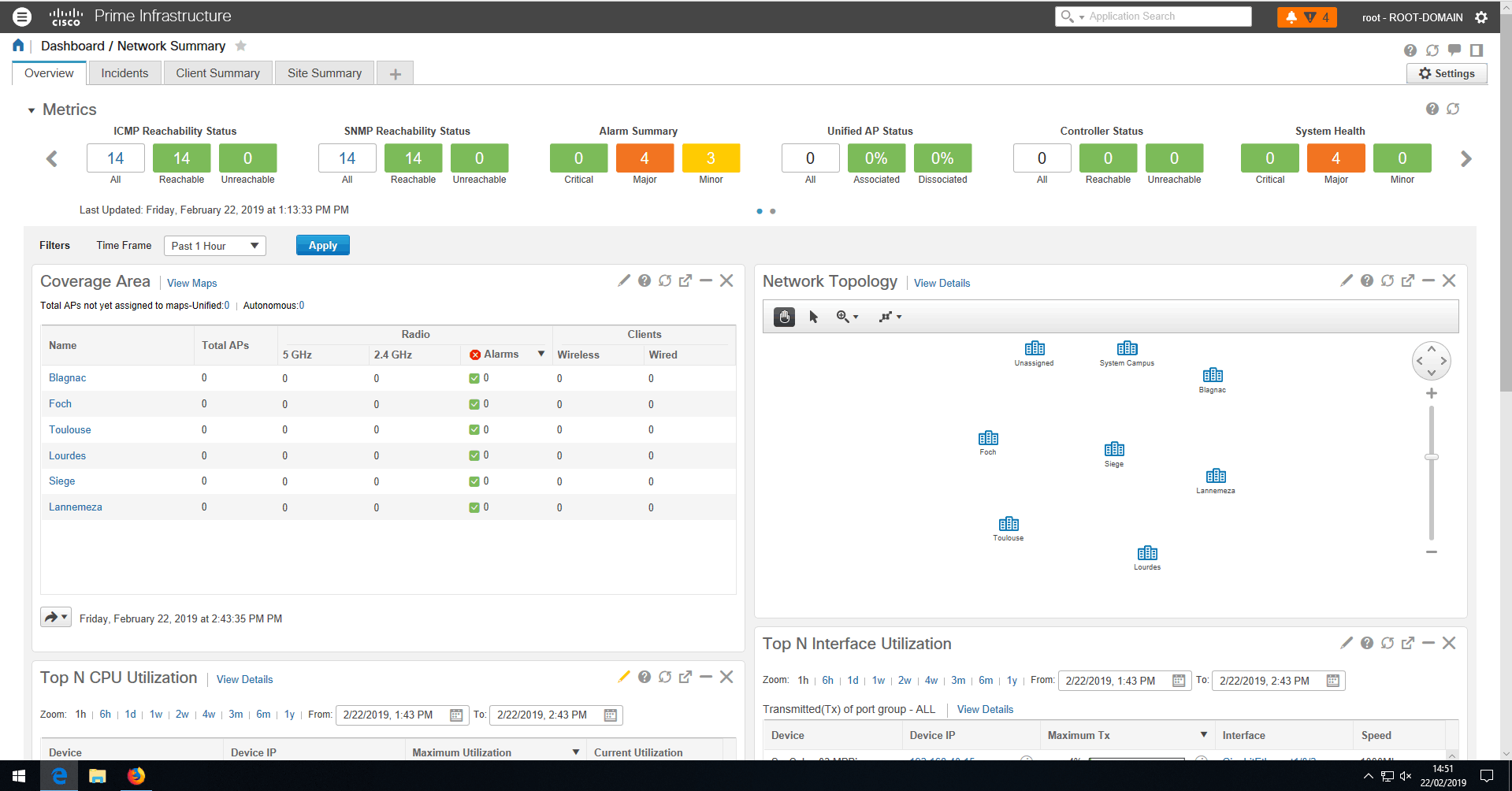Viewport: 1512px width, 791px height.
Task: Open alarm notification badge showing 4
Action: tap(1306, 17)
